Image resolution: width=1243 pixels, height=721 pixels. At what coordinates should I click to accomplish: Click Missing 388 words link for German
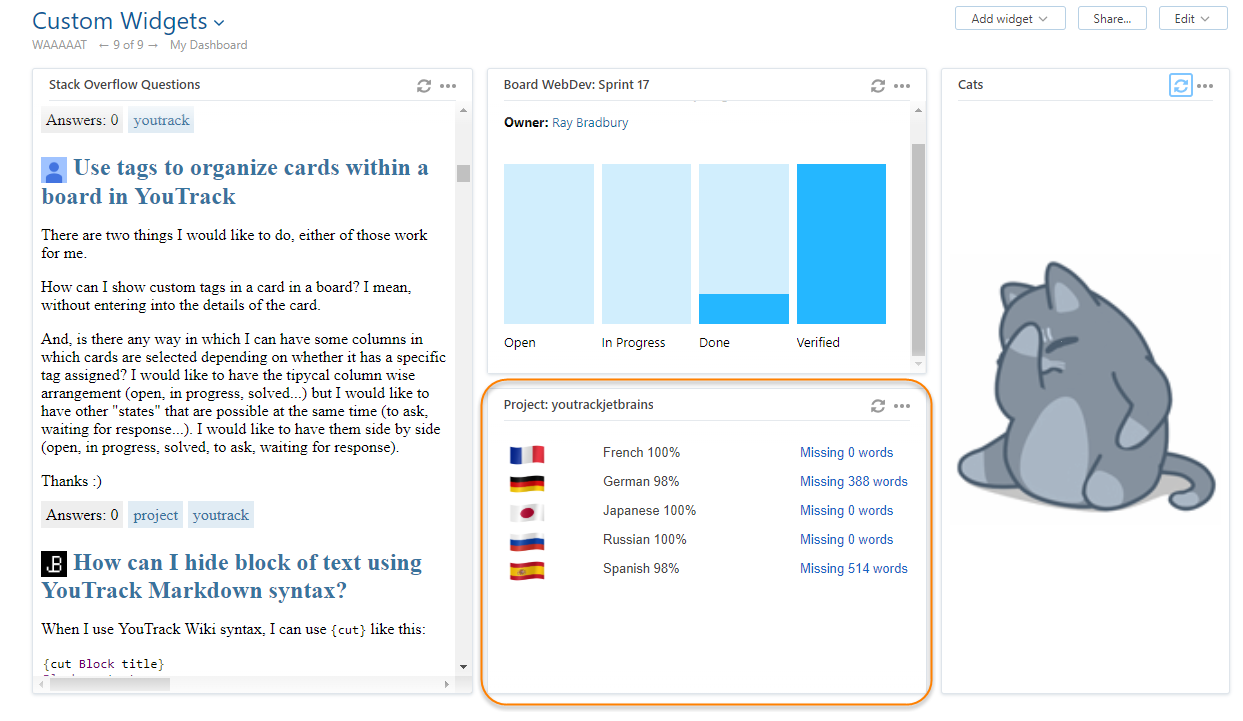pyautogui.click(x=854, y=481)
